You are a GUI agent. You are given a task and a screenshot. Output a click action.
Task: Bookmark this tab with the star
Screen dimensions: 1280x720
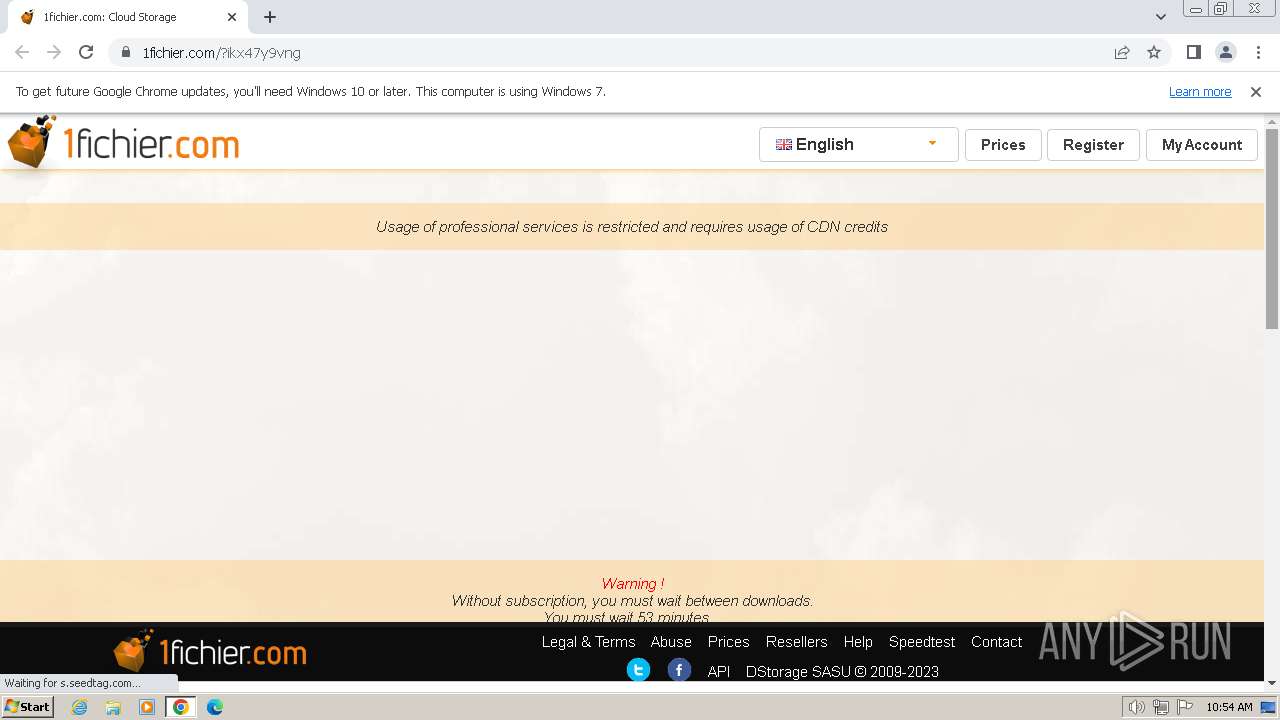(x=1154, y=52)
